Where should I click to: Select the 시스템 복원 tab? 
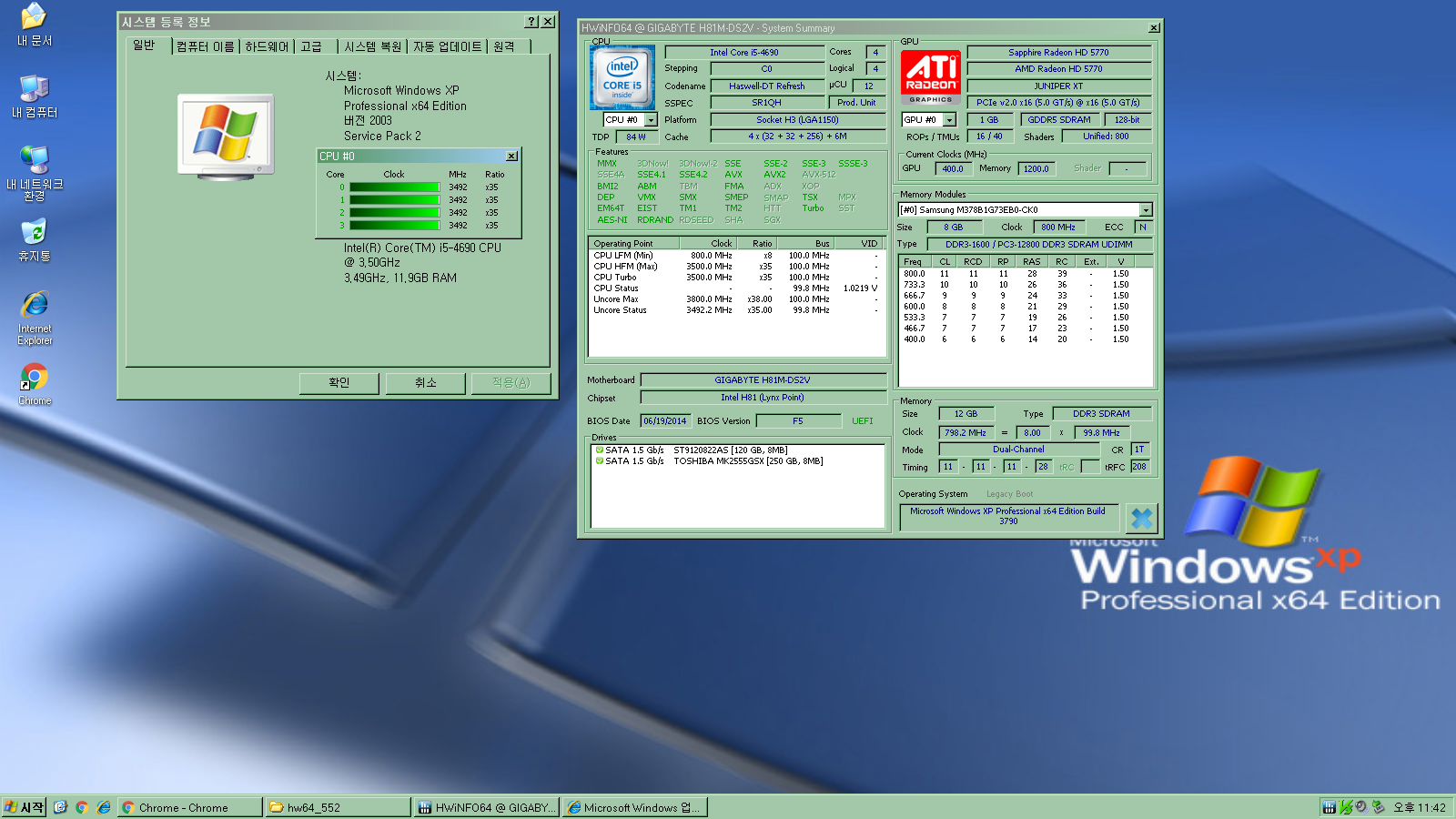[372, 46]
